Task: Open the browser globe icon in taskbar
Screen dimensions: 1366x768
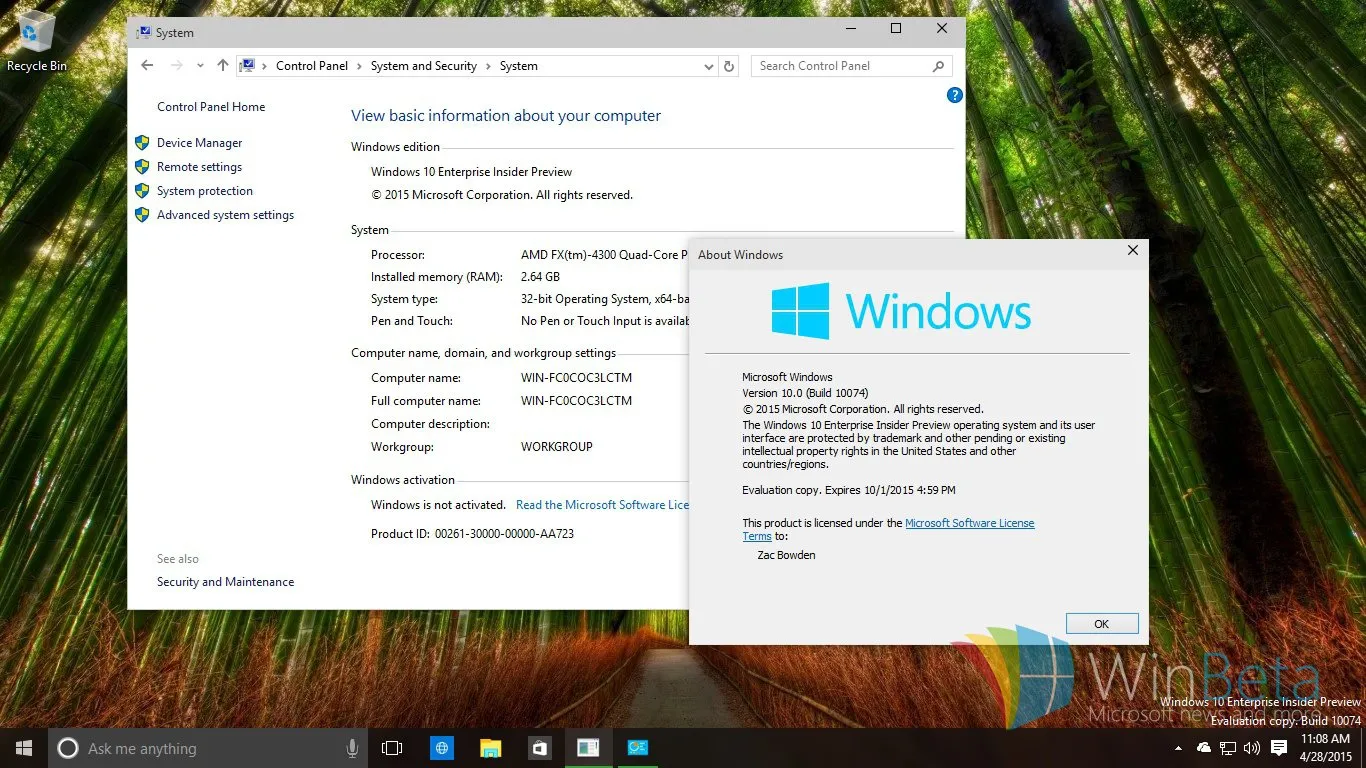Action: 442,748
